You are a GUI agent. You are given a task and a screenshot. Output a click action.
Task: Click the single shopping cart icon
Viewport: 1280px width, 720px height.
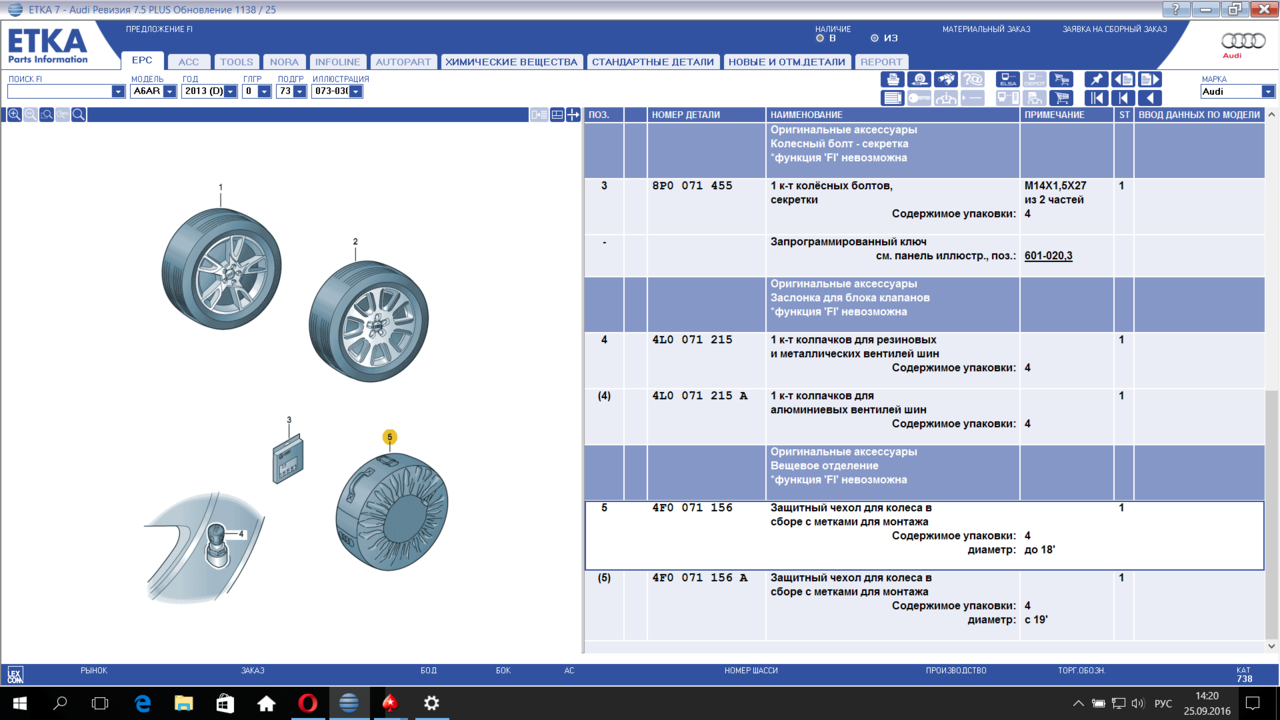(x=1061, y=98)
